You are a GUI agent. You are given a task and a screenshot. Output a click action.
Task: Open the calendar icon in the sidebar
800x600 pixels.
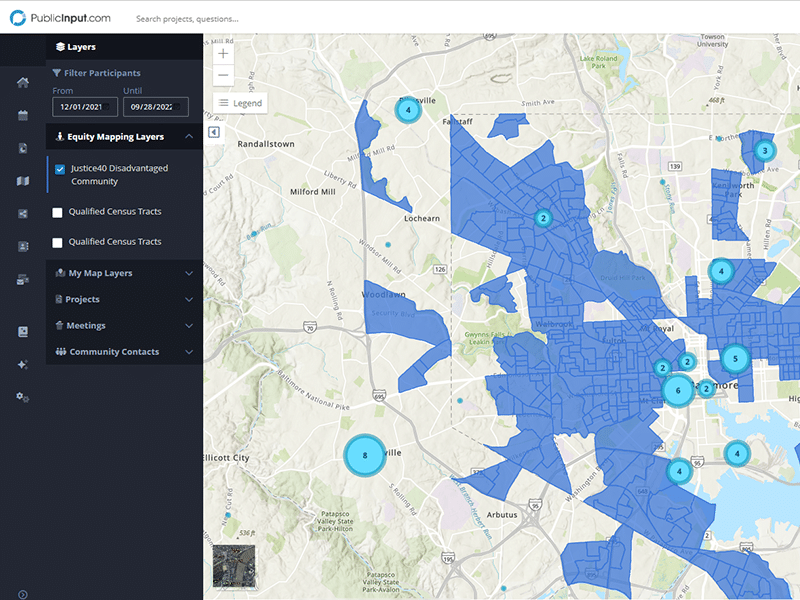click(x=22, y=115)
